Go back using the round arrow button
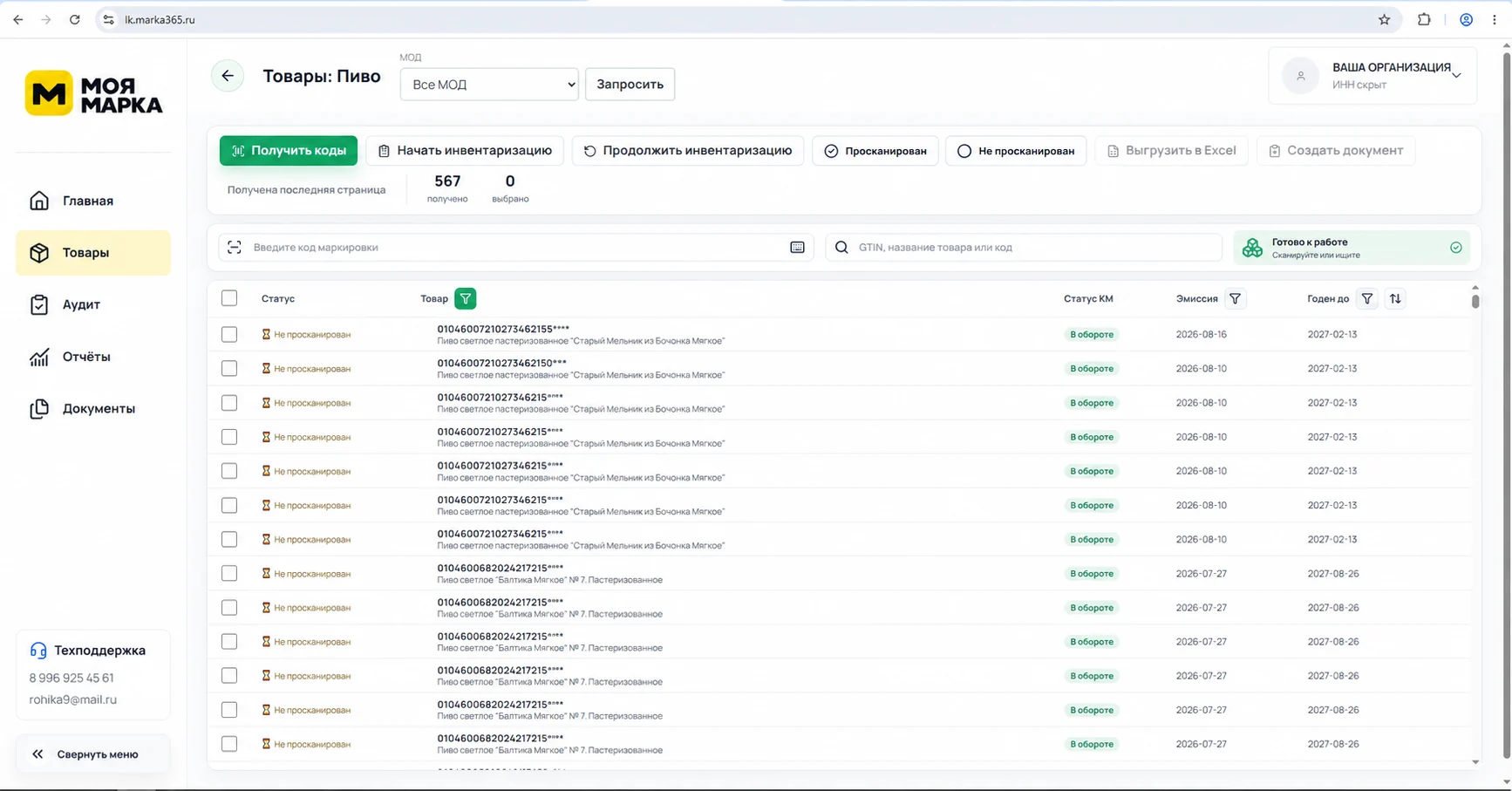This screenshot has height=791, width=1512. (x=228, y=76)
